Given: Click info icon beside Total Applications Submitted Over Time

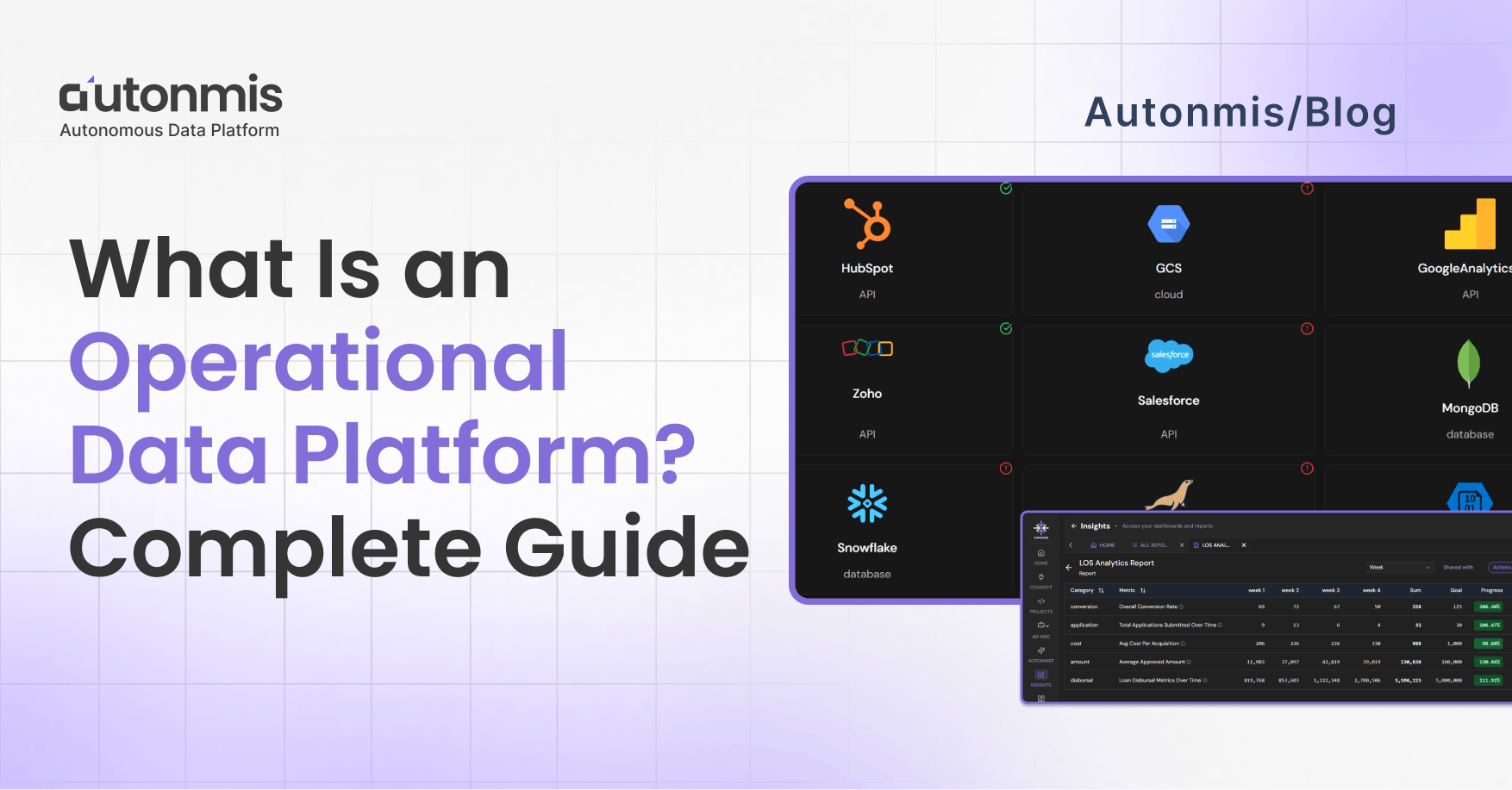Looking at the screenshot, I should [x=1220, y=625].
